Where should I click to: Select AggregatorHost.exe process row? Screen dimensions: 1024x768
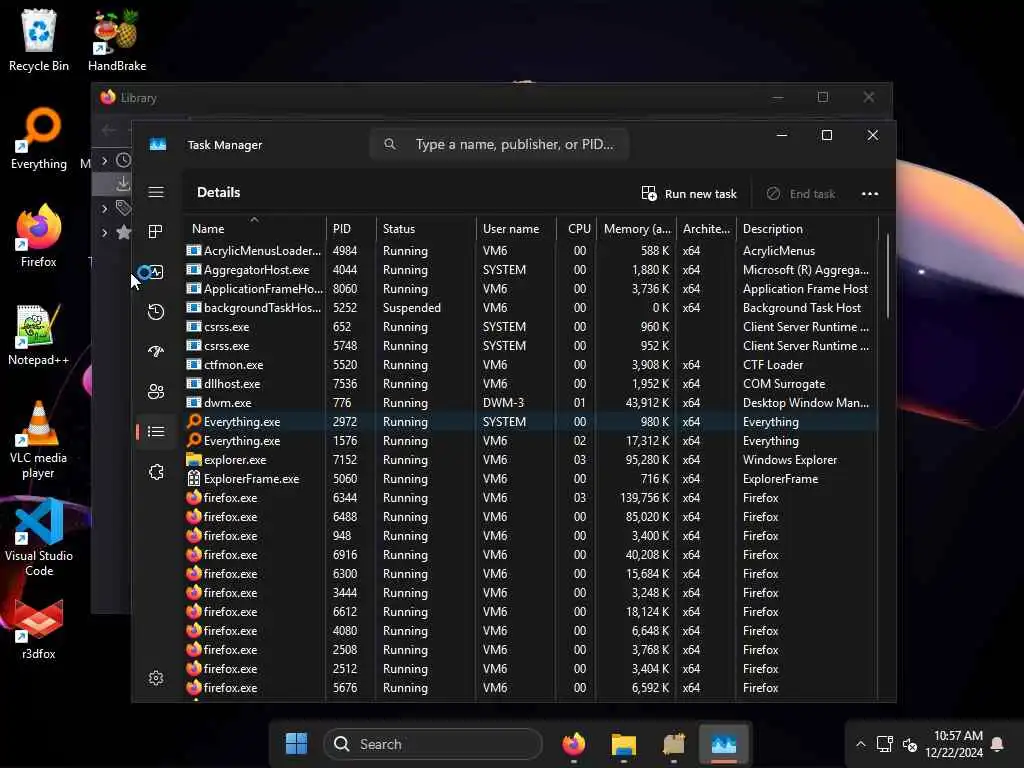530,270
